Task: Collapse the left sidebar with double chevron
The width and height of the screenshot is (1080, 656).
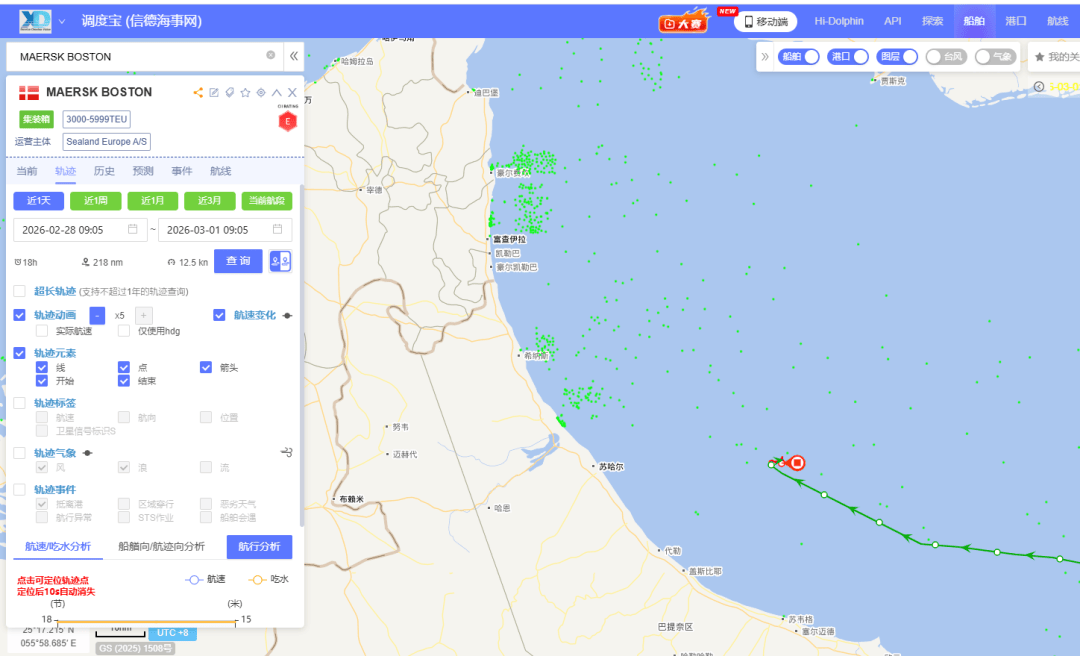Action: [294, 56]
